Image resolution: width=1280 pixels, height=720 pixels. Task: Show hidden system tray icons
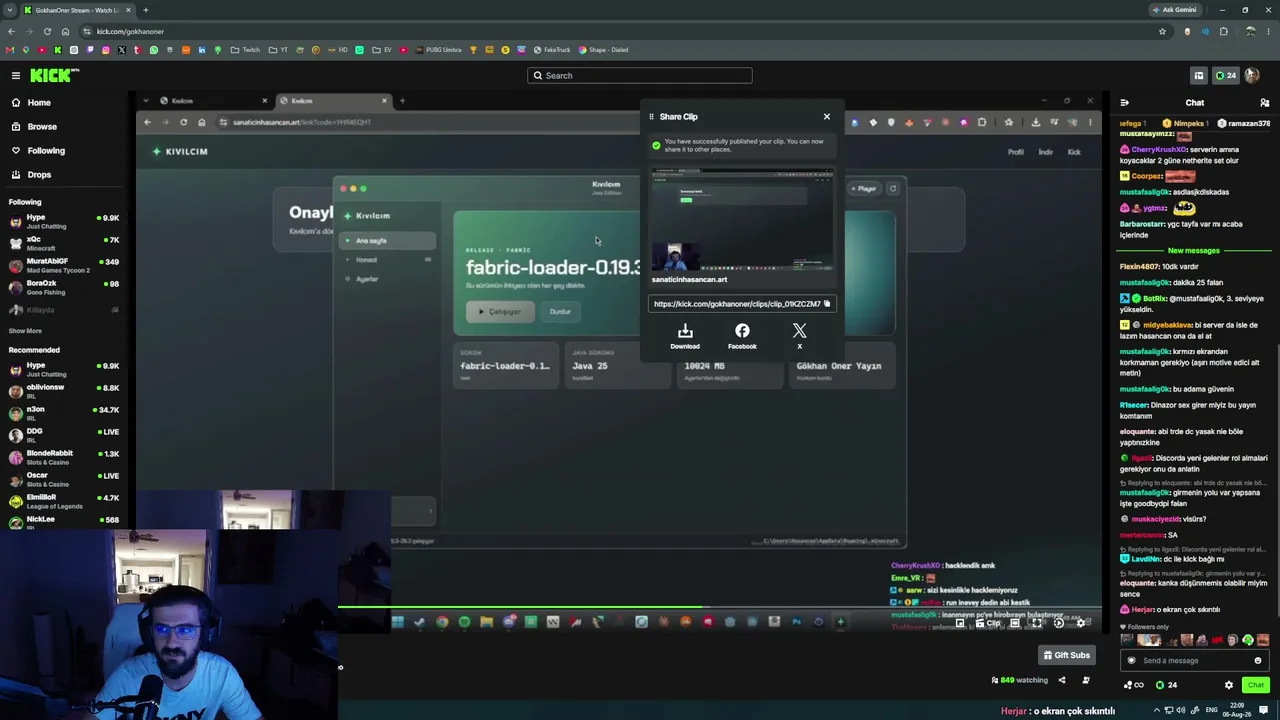pos(1157,710)
